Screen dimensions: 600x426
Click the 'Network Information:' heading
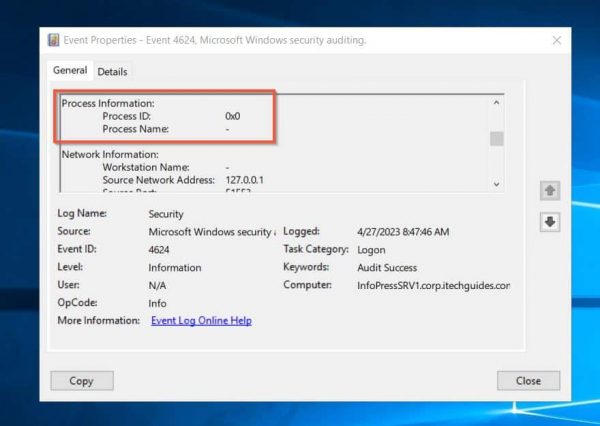click(x=110, y=154)
